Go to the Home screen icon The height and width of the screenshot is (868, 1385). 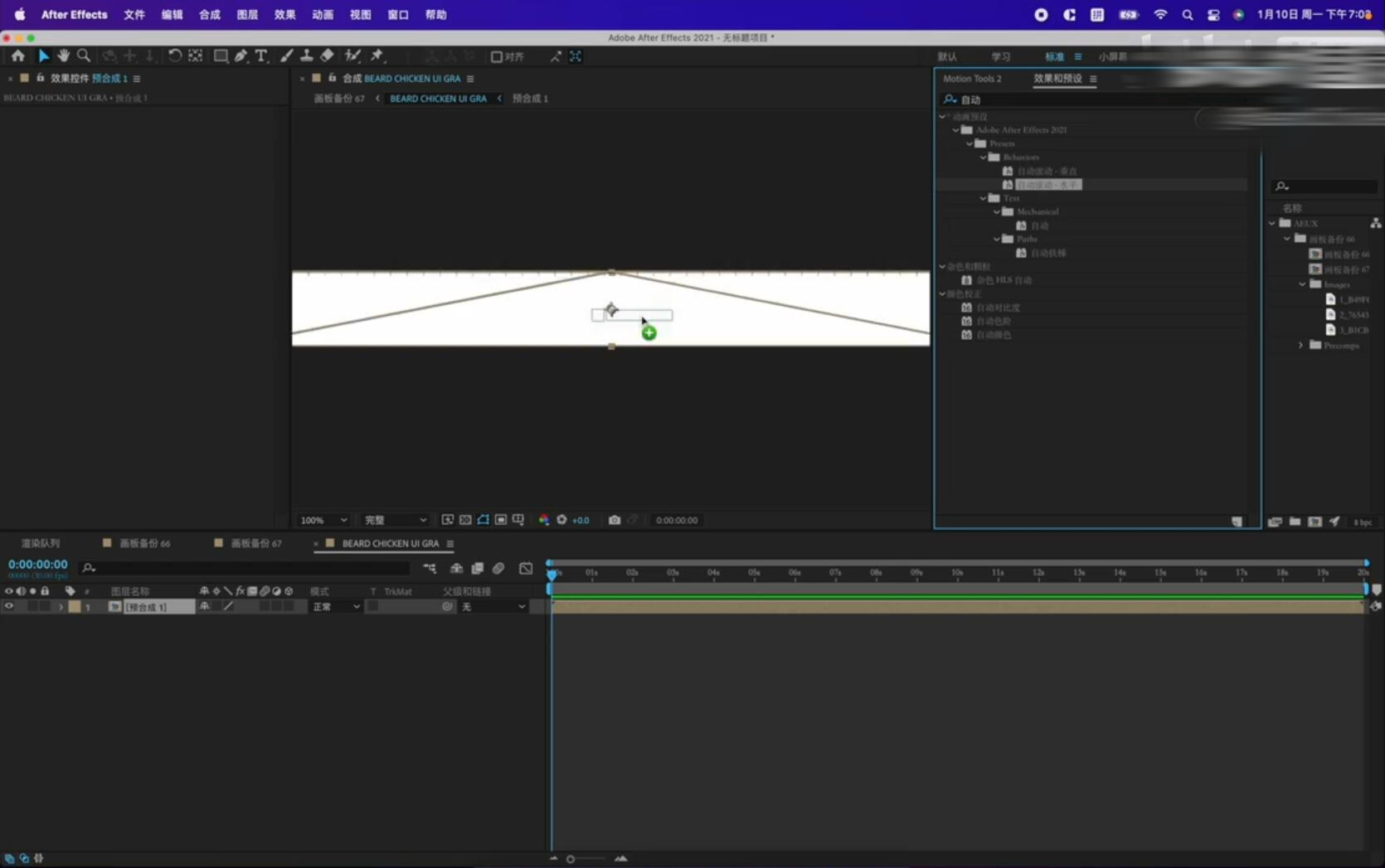pos(18,56)
